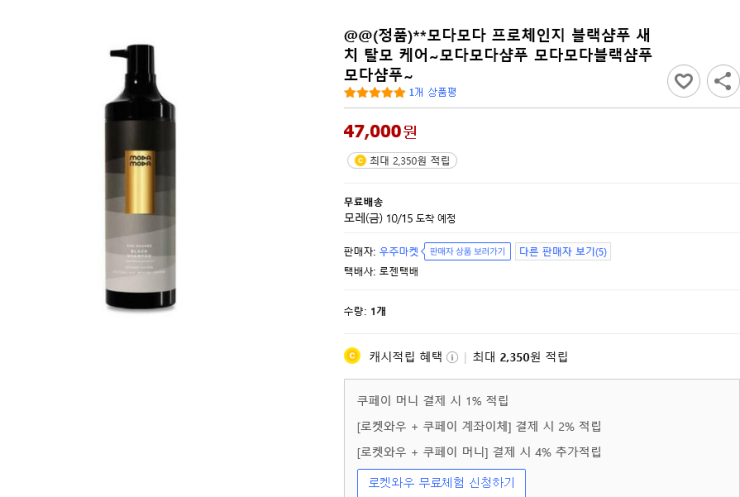Click the share icon button
The image size is (740, 497).
pos(723,81)
